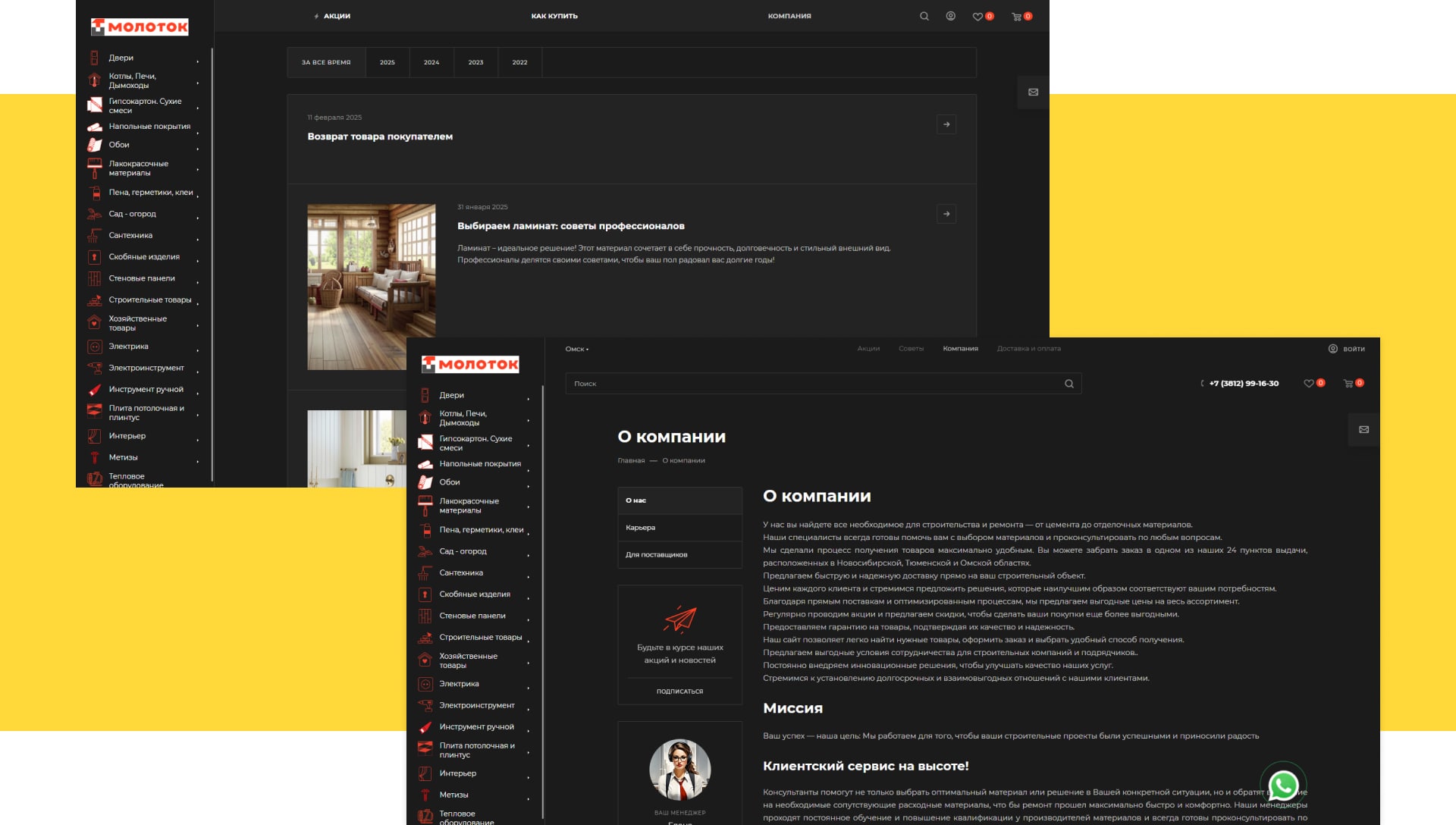Open the user account icon in the back window header
The width and height of the screenshot is (1456, 825).
pos(950,16)
